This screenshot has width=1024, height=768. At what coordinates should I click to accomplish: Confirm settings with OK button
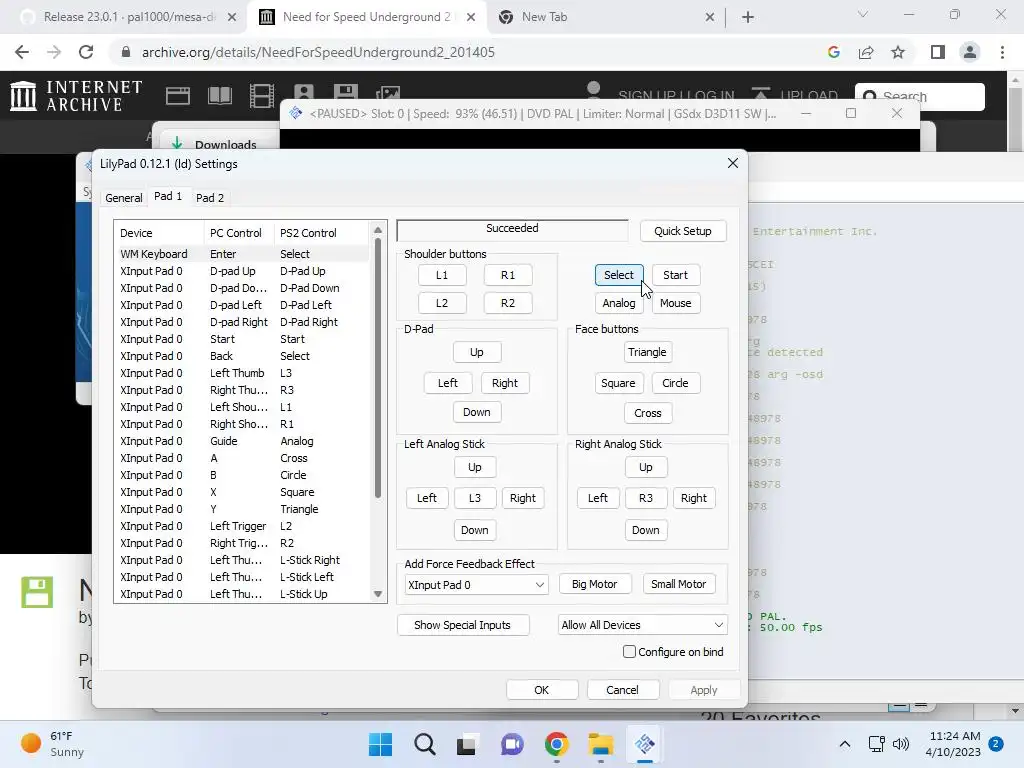click(x=541, y=690)
